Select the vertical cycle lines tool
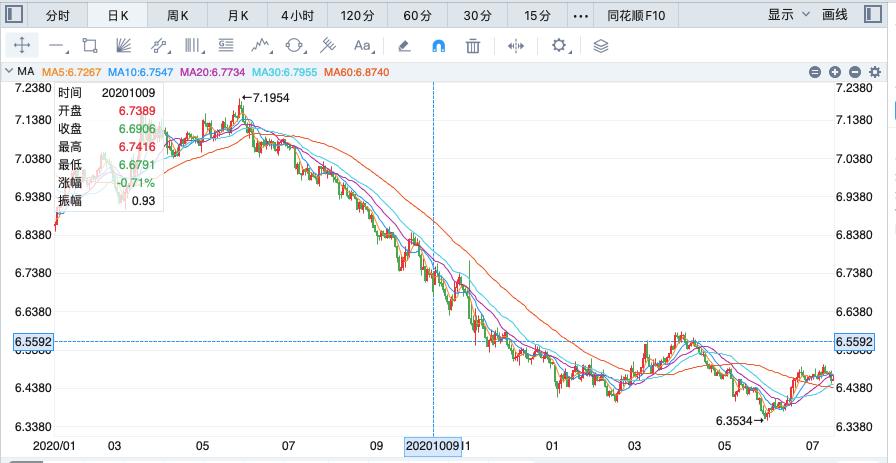This screenshot has width=896, height=463. click(x=193, y=45)
